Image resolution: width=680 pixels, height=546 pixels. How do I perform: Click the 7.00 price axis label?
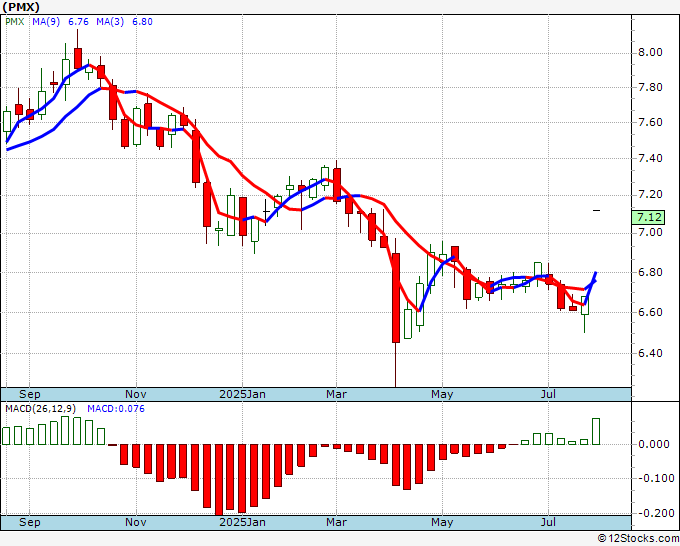650,232
